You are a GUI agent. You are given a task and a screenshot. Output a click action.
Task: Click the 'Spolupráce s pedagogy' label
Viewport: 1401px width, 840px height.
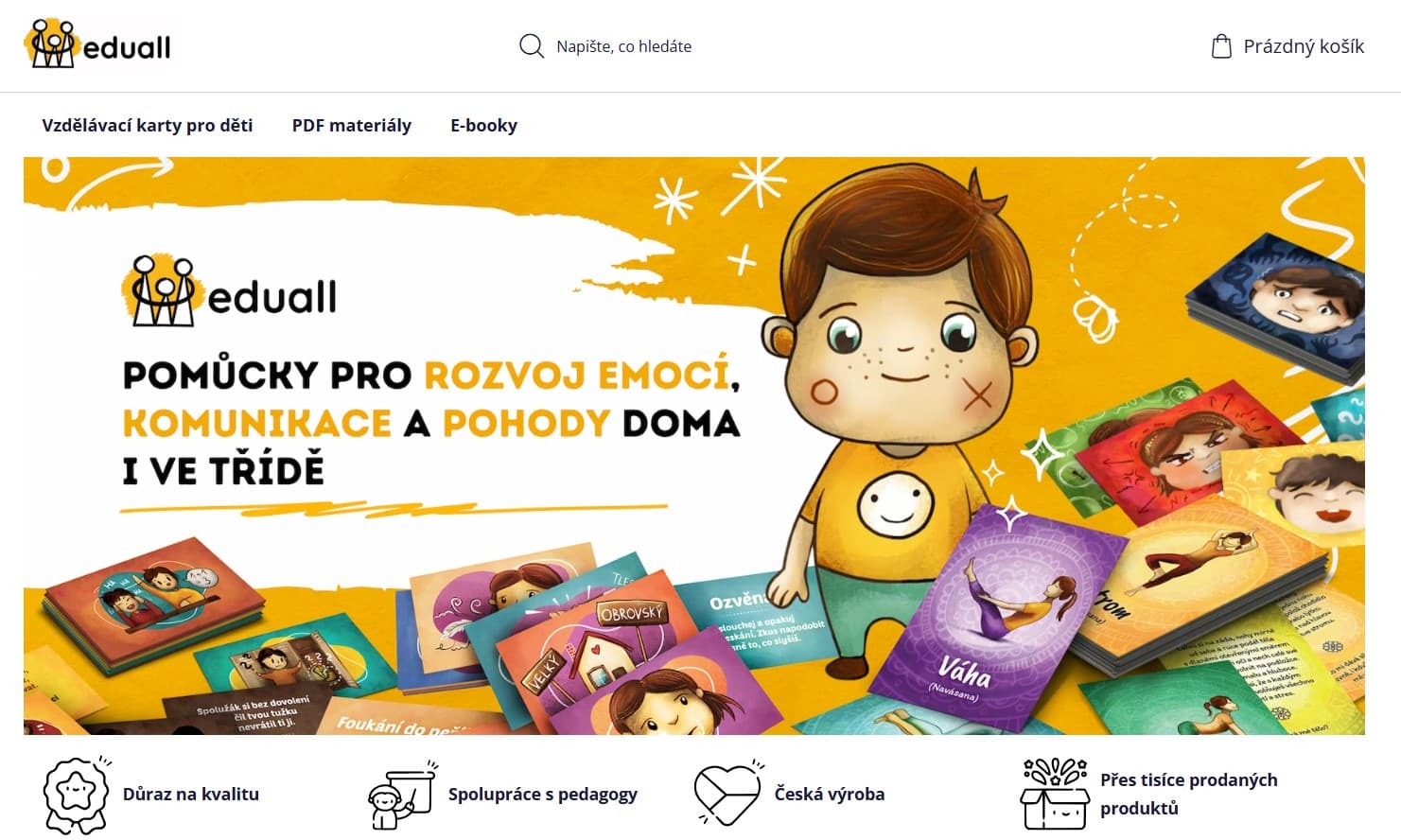click(x=543, y=794)
